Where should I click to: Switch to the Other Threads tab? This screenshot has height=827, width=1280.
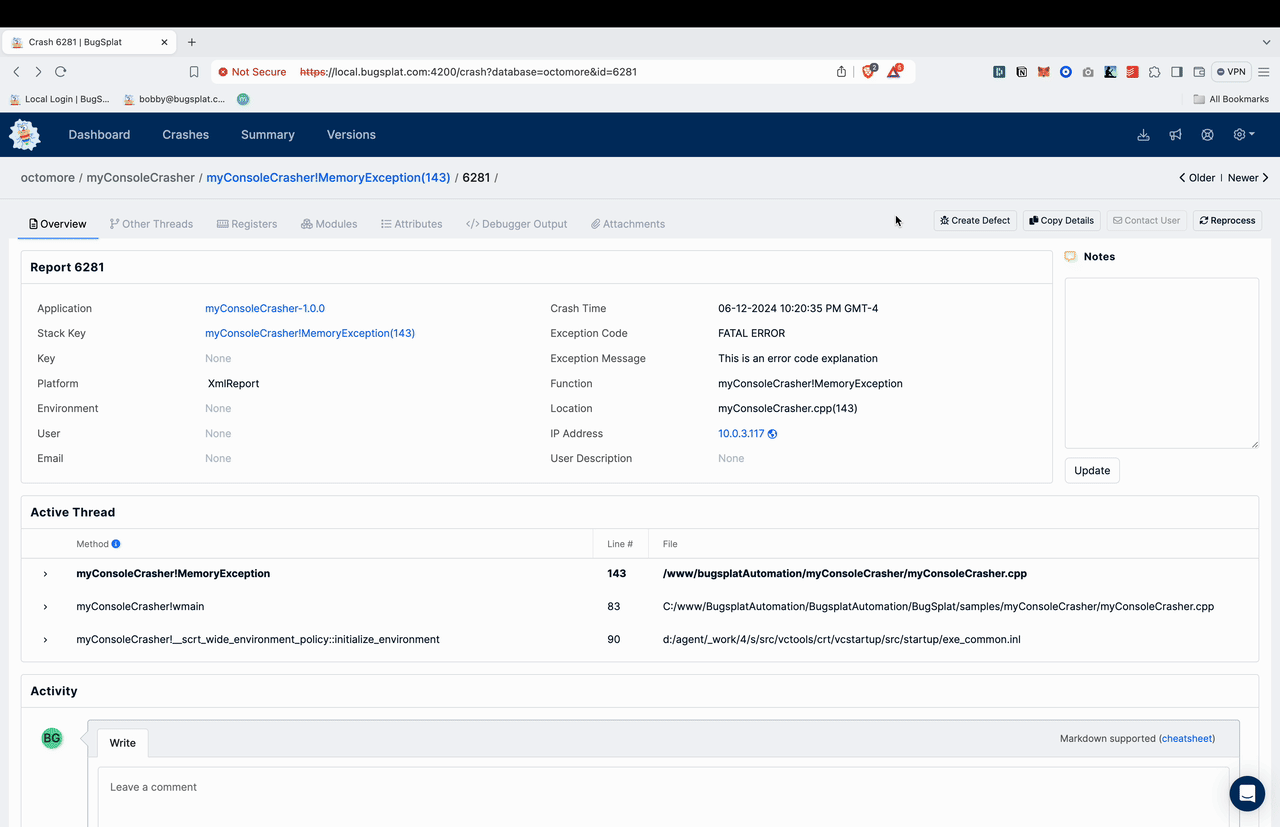[x=151, y=224]
